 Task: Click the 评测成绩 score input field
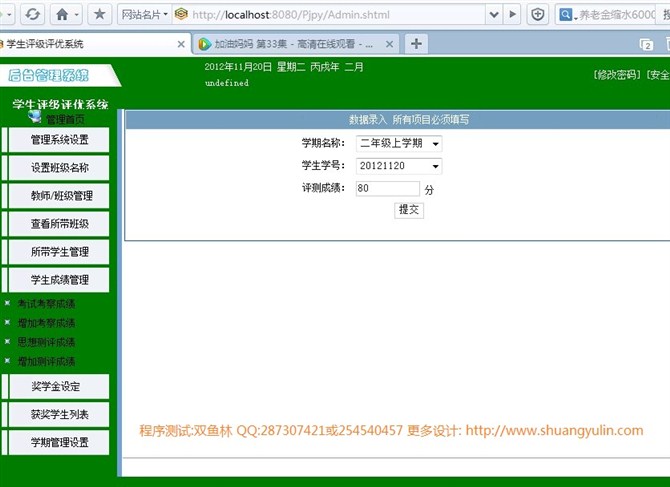388,188
